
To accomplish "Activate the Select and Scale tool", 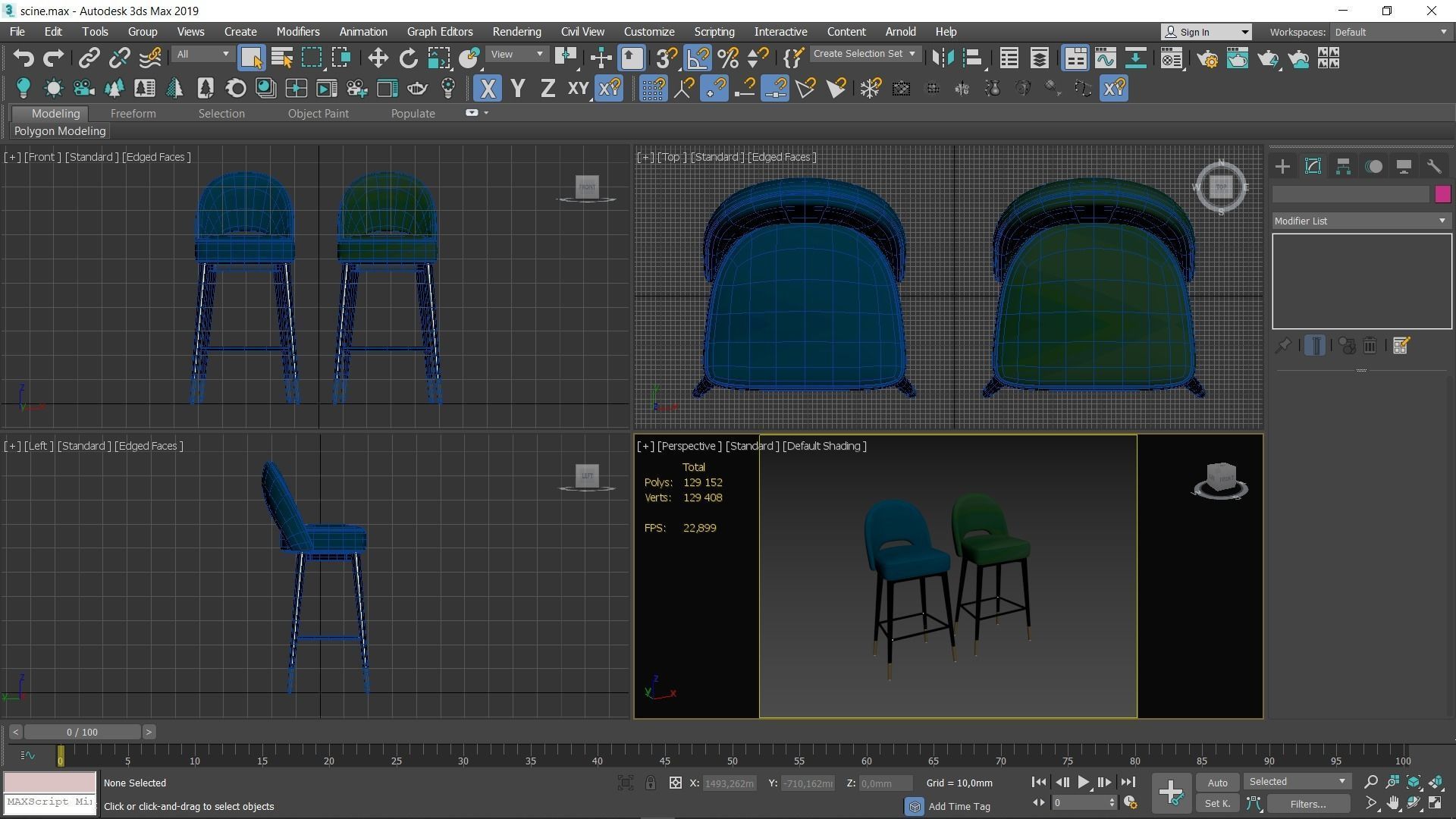I will (x=438, y=58).
